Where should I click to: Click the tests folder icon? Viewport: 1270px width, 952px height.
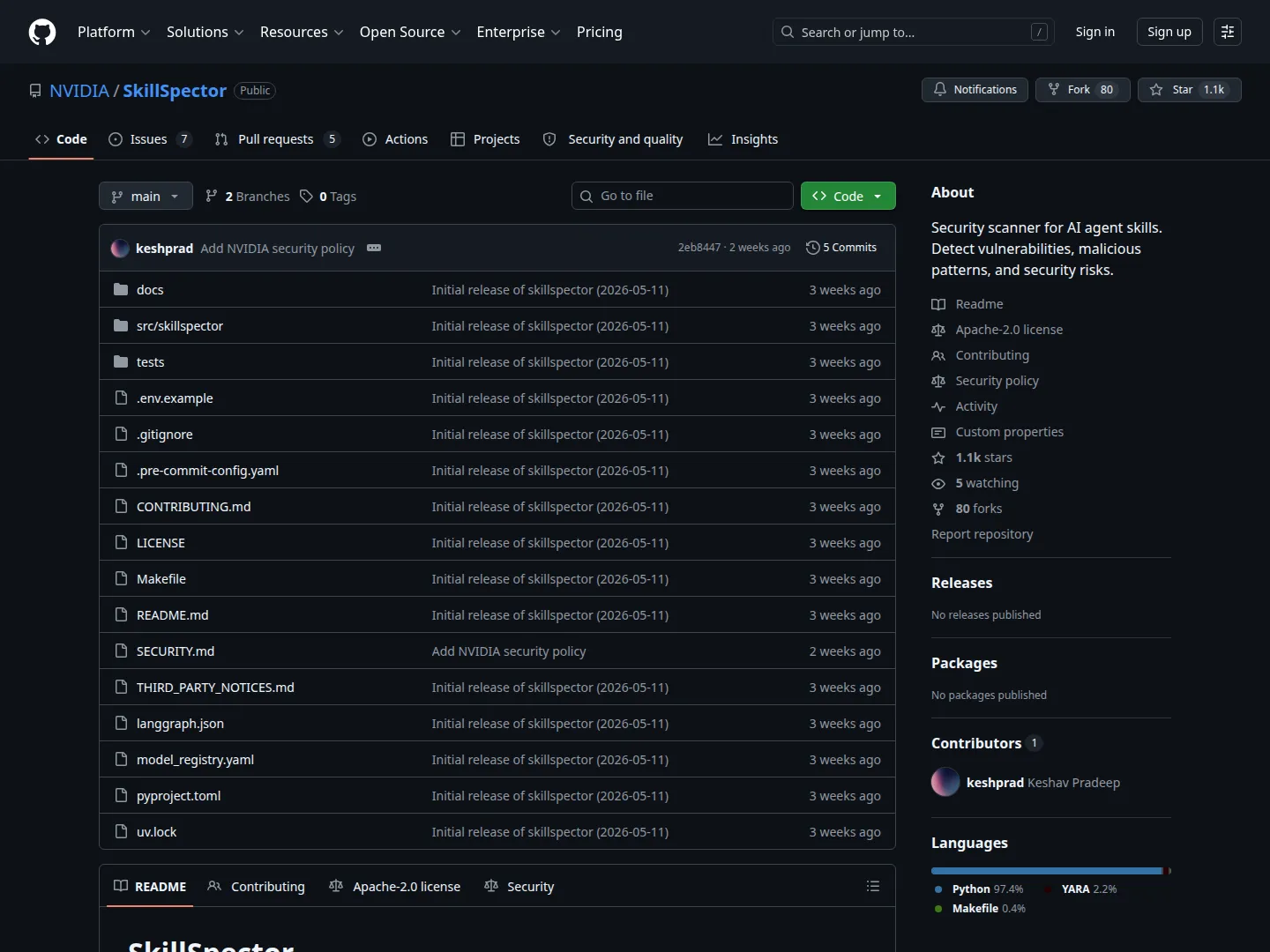tap(121, 361)
